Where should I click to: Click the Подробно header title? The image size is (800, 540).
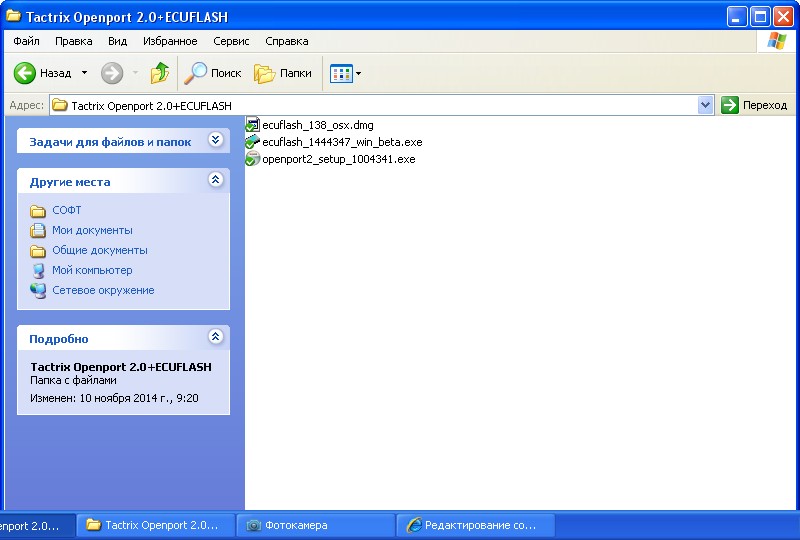click(x=59, y=339)
